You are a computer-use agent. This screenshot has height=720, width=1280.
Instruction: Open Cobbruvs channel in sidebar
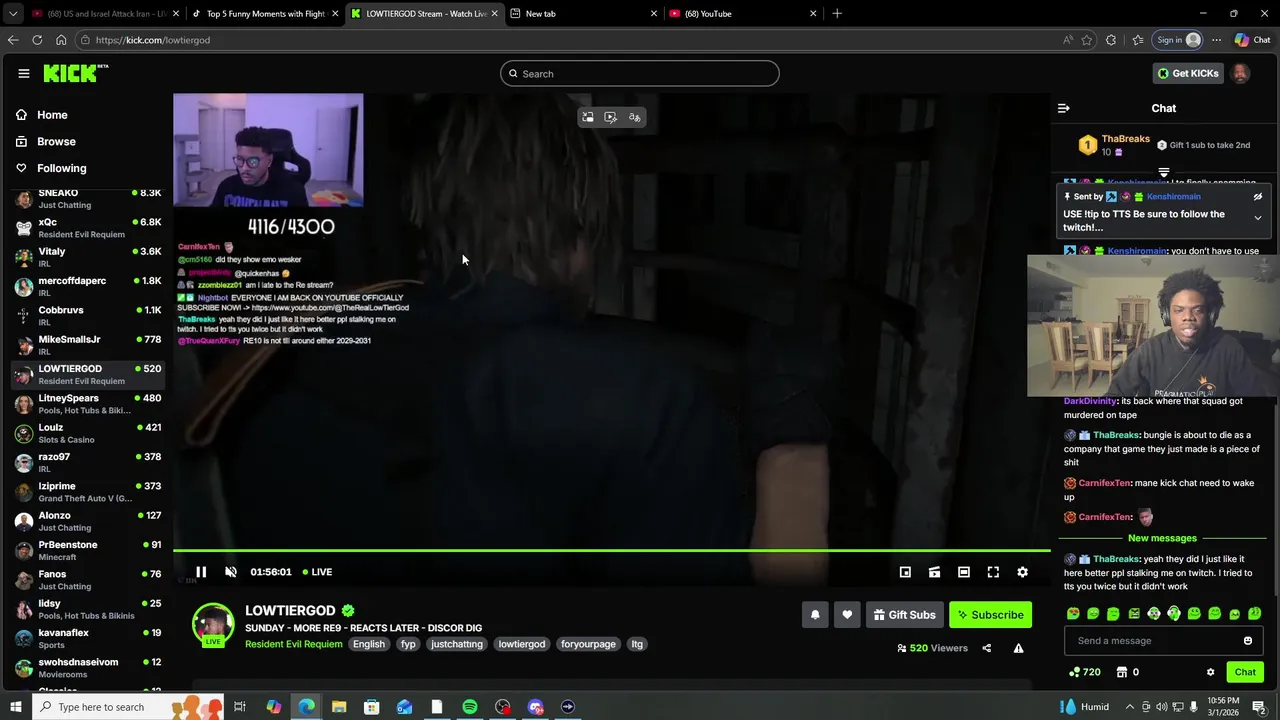click(x=88, y=315)
